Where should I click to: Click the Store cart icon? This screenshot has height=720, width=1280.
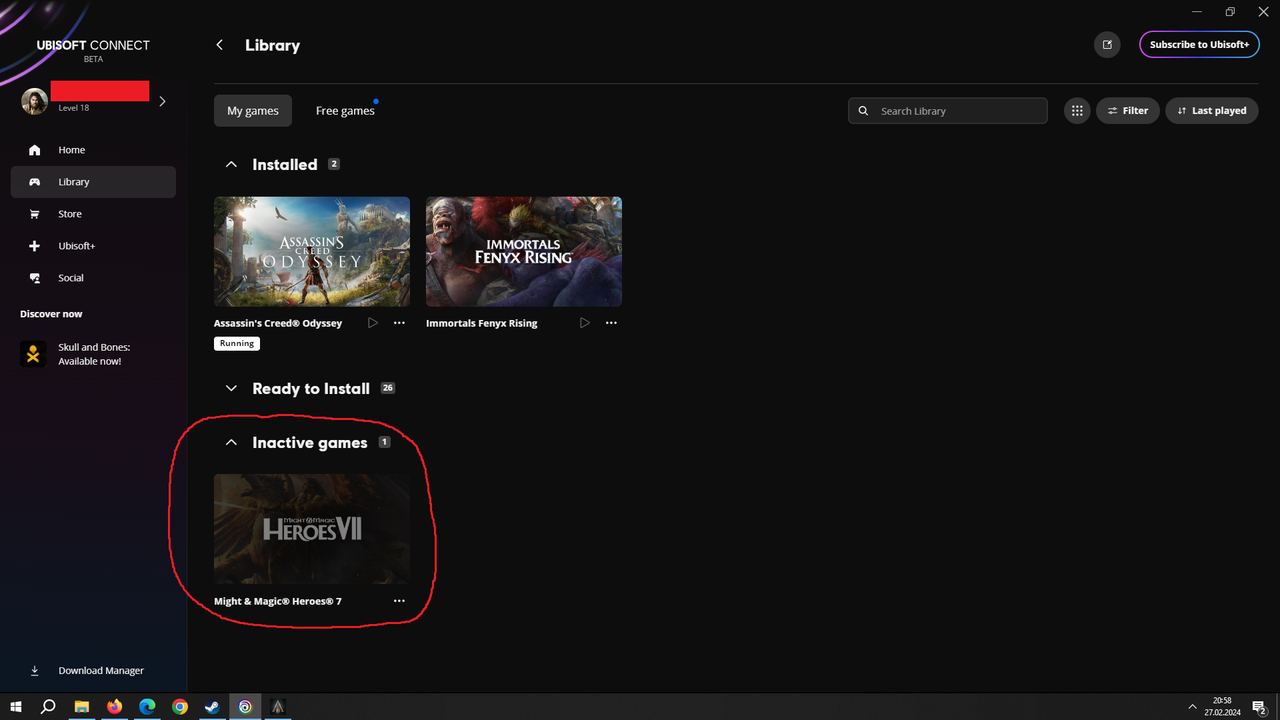(x=35, y=214)
